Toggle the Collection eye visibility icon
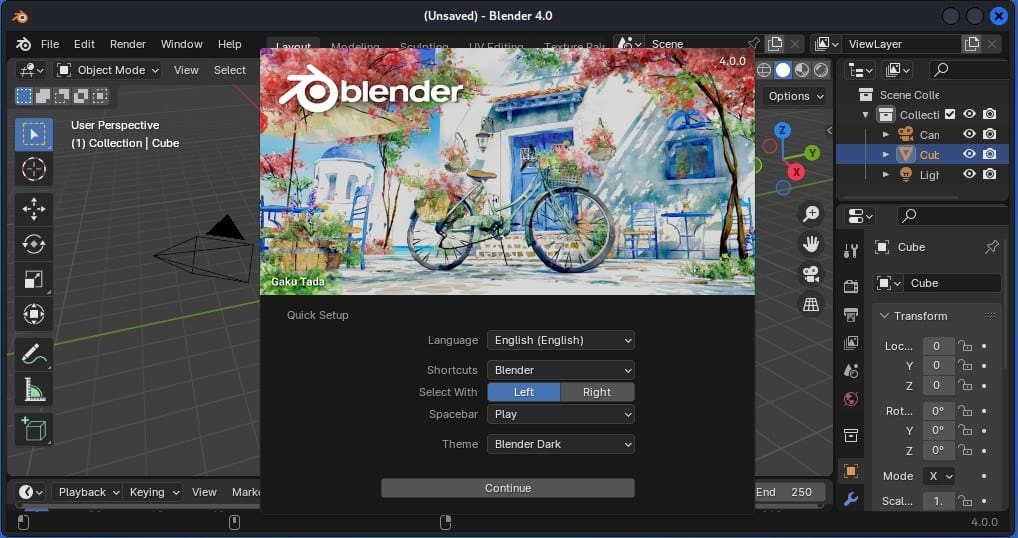Screen dimensions: 1018x538 969,114
